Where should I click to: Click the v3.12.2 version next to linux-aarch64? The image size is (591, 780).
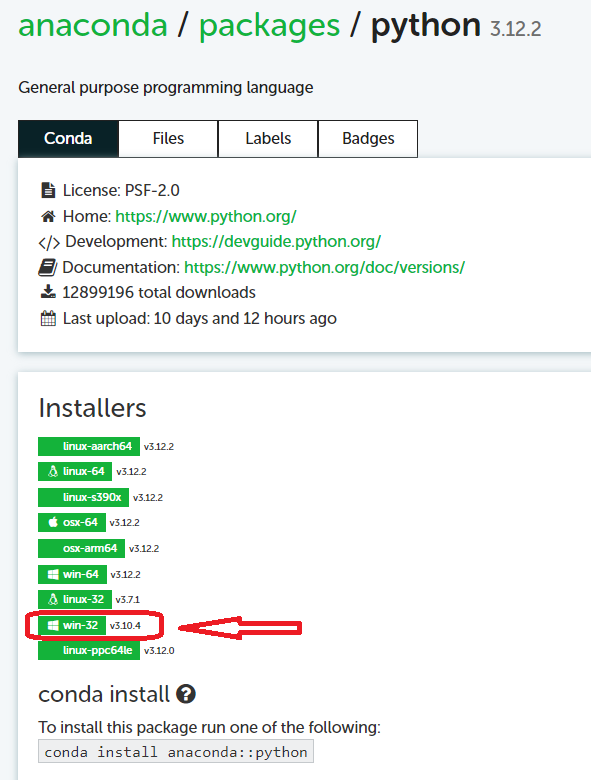coord(159,447)
